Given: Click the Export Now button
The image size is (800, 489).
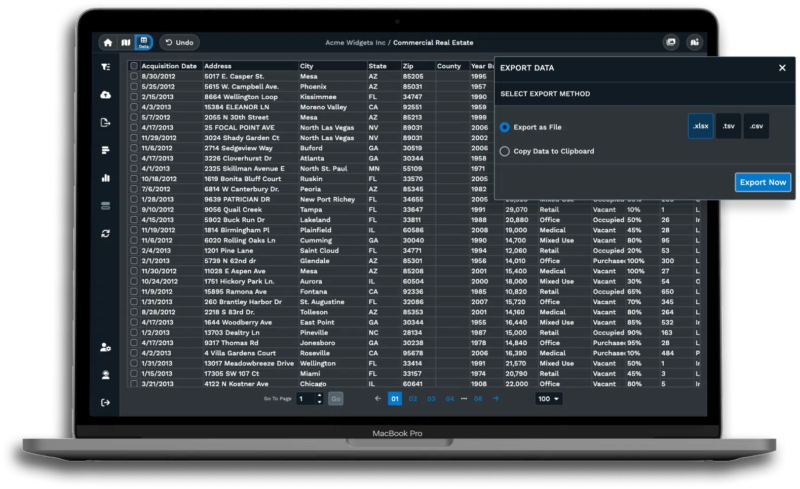Looking at the screenshot, I should (763, 182).
